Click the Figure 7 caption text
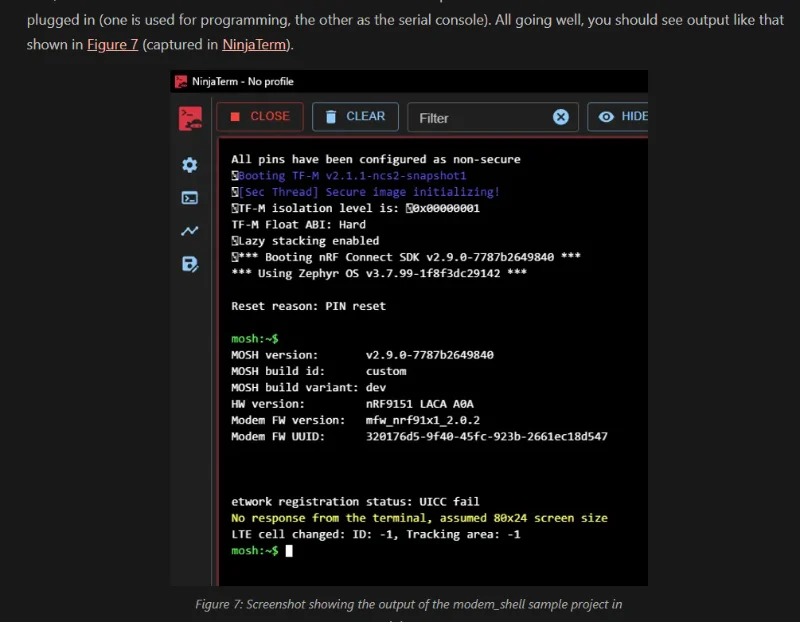 pos(408,604)
